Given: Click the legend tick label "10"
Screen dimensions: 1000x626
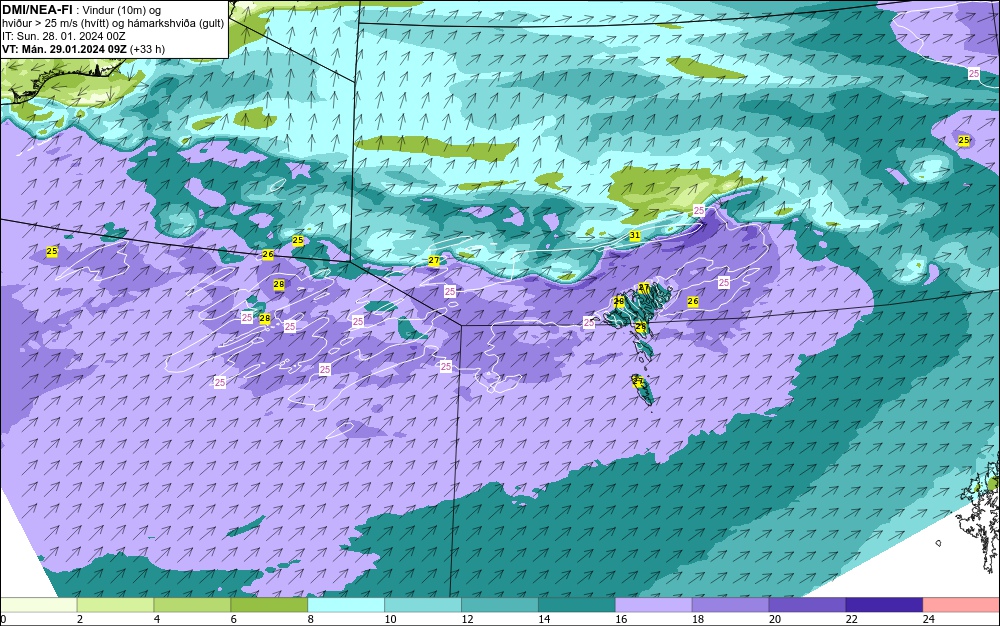Looking at the screenshot, I should point(390,619).
